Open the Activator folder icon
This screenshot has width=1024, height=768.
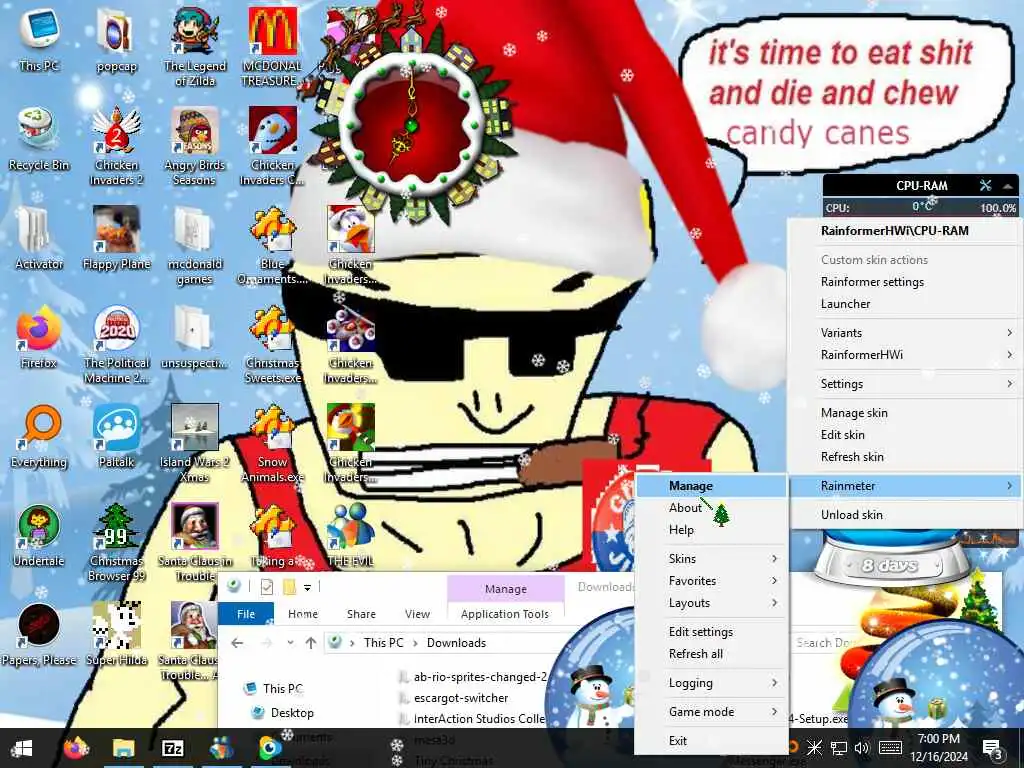tap(39, 238)
